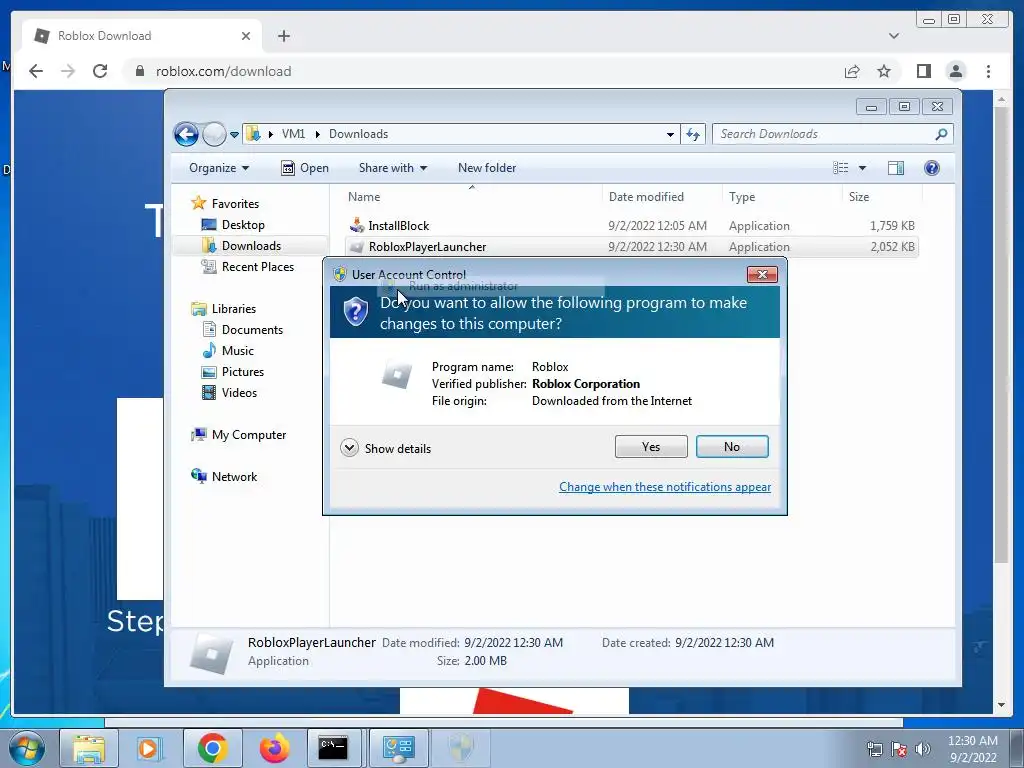The height and width of the screenshot is (768, 1024).
Task: Select the Roblox Download tab
Action: coord(140,36)
